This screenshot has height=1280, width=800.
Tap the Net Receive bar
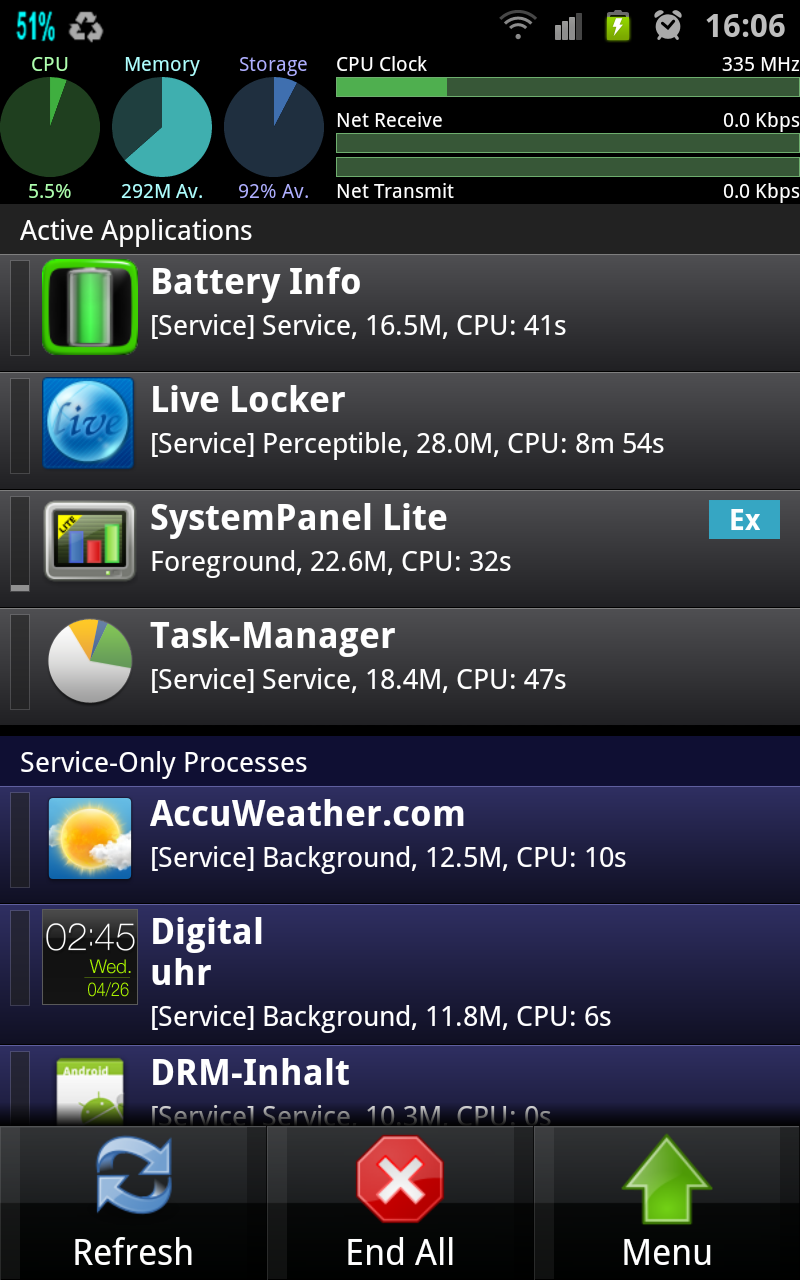568,143
